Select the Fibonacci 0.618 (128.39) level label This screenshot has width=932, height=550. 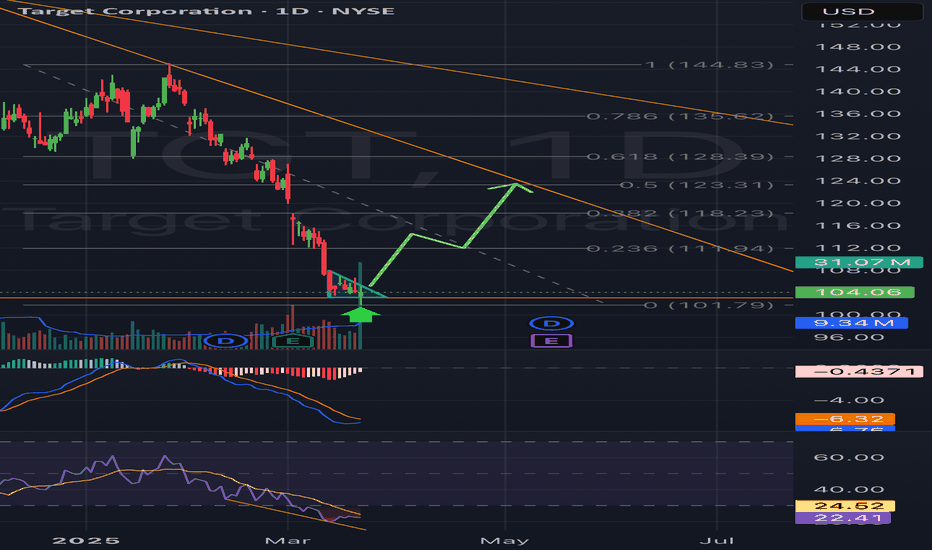pos(680,156)
